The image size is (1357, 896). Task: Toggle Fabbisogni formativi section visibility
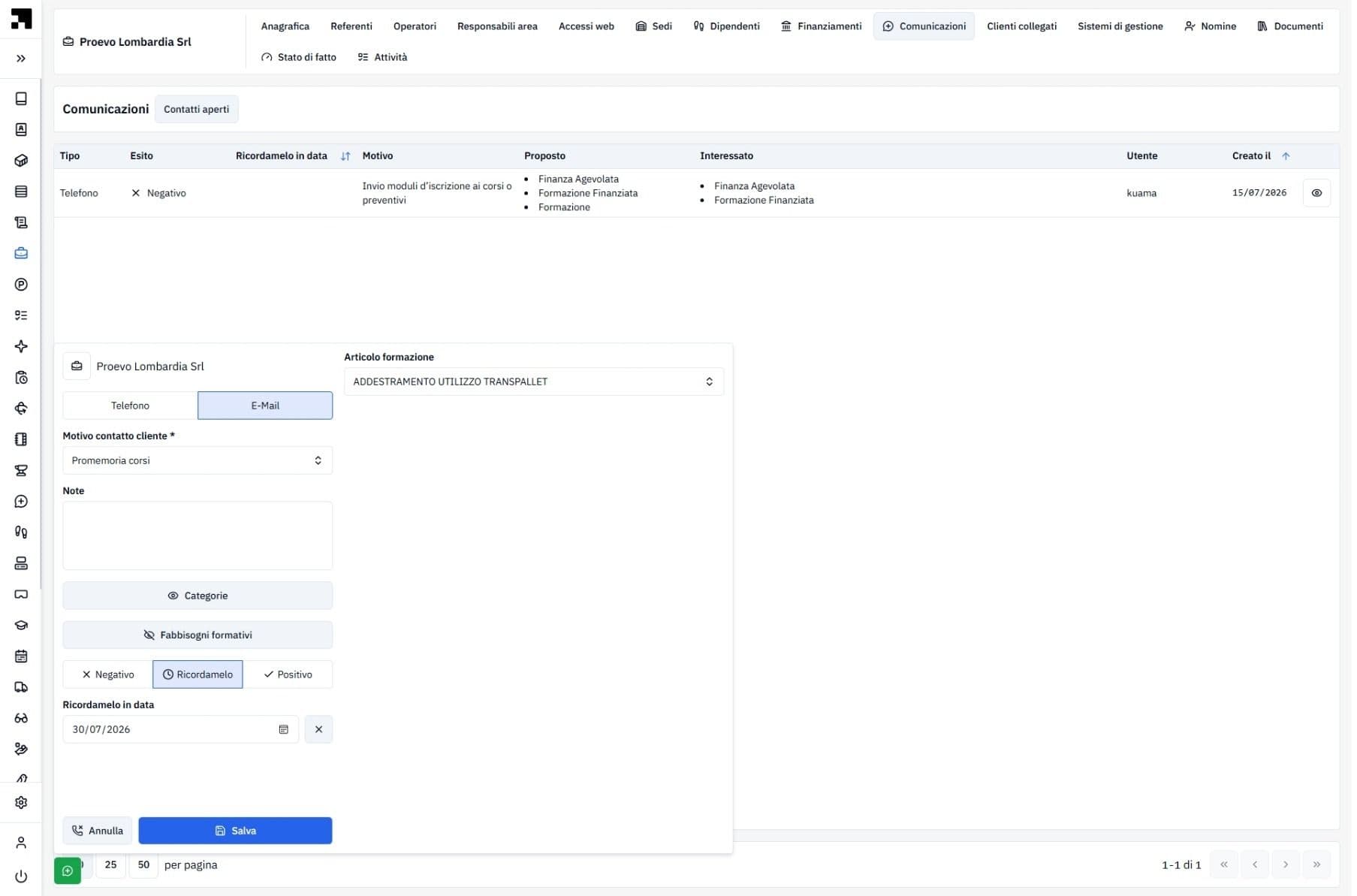[198, 635]
